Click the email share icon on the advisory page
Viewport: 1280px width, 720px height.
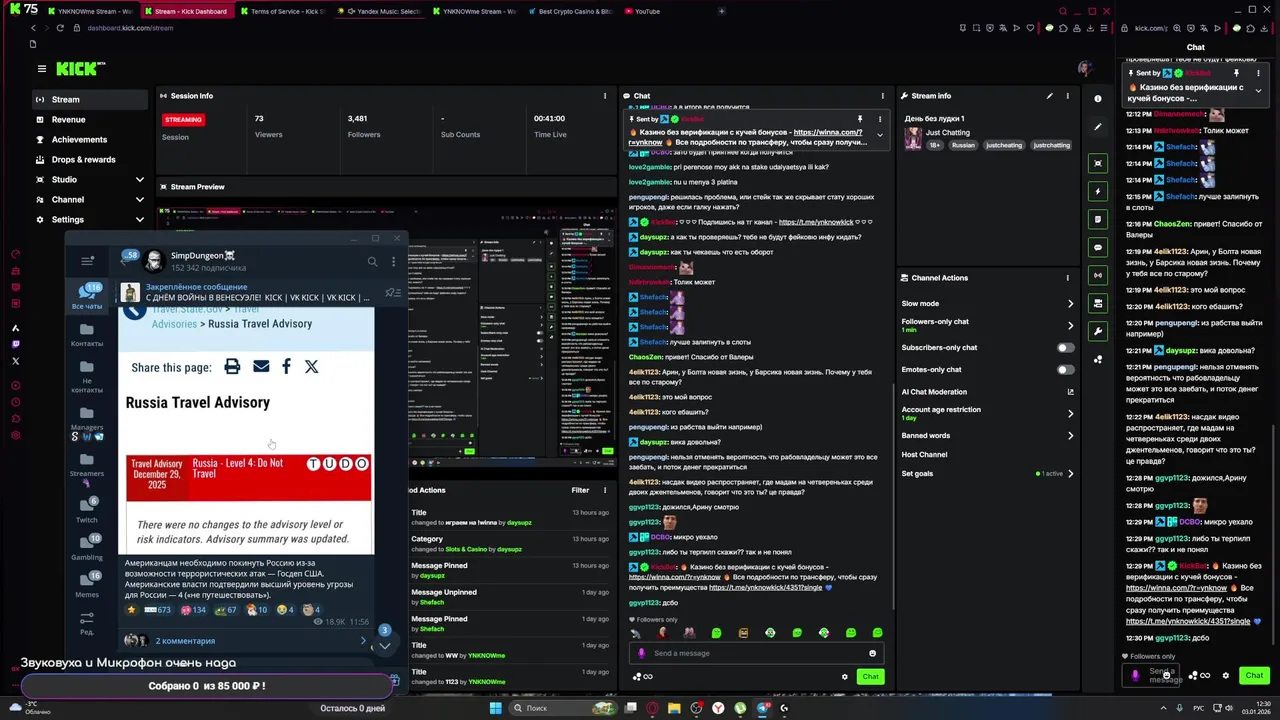(x=261, y=367)
